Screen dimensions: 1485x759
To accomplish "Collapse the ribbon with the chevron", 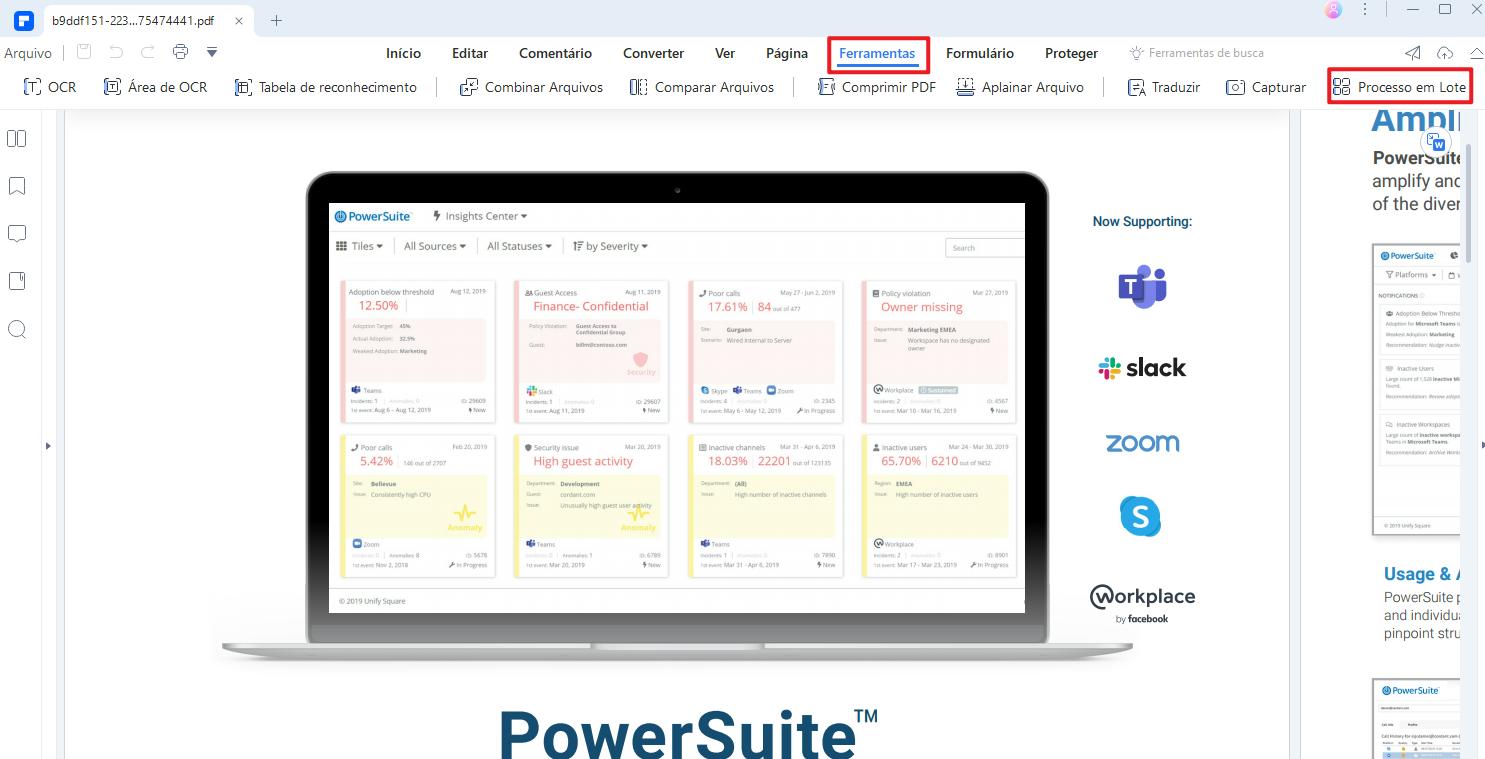I will click(x=1476, y=53).
